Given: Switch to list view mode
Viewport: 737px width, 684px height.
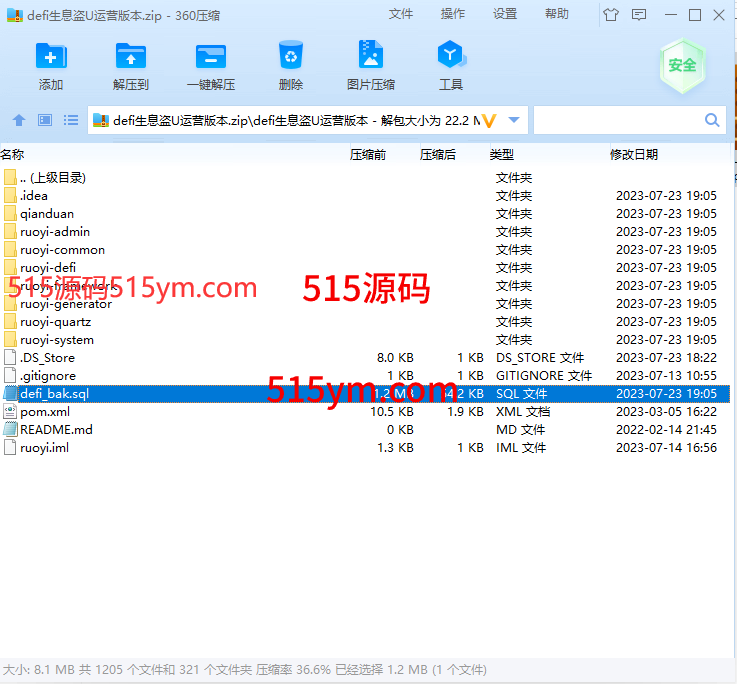Looking at the screenshot, I should coord(71,120).
